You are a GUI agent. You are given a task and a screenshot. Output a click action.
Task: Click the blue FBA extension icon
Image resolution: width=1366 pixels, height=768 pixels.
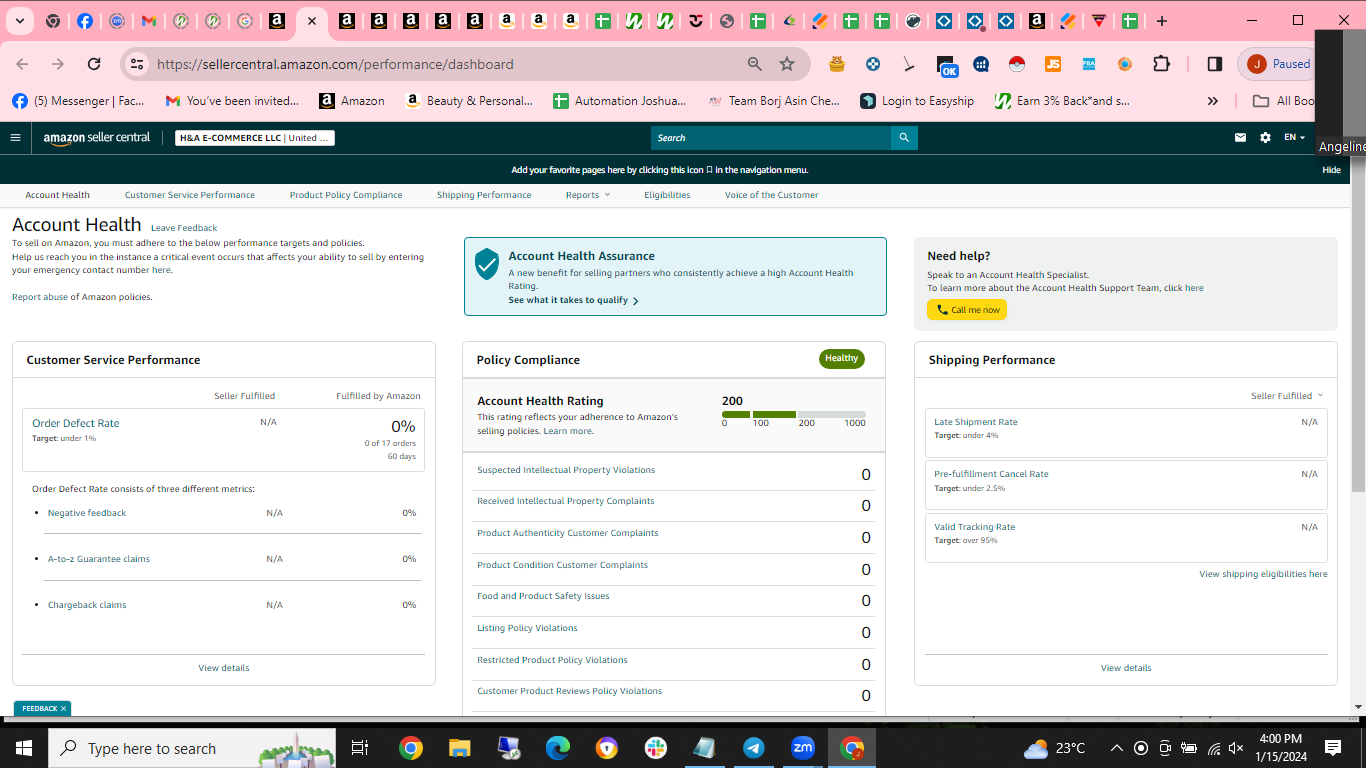coord(1089,64)
